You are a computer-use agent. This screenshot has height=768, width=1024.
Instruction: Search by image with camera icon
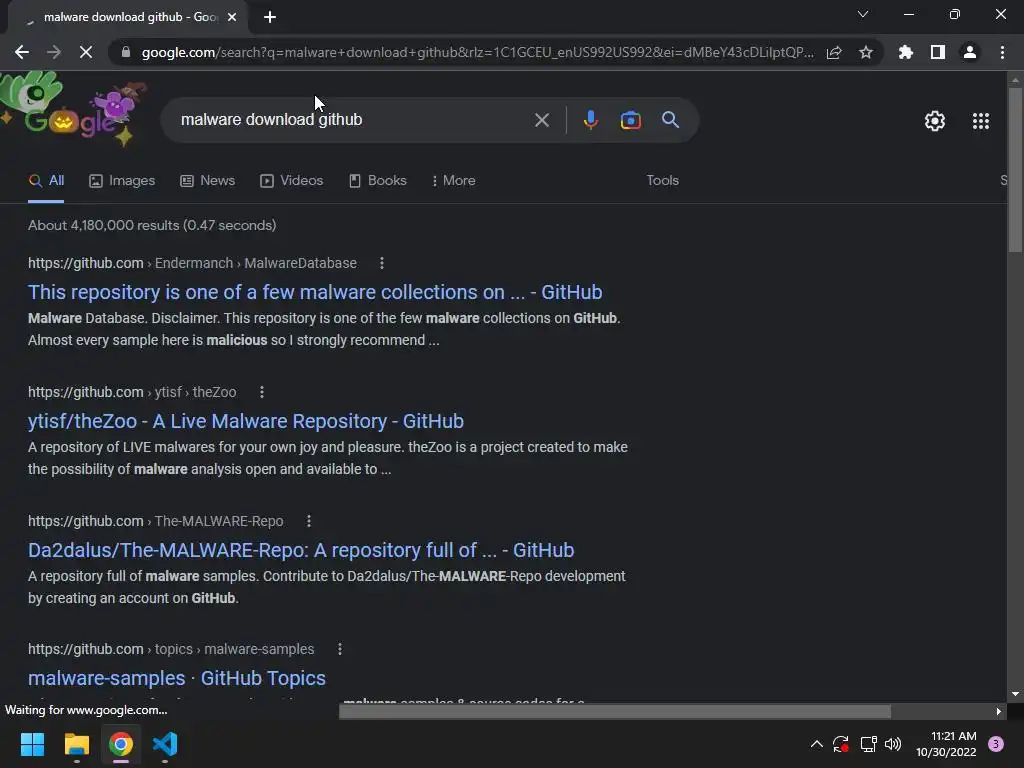[630, 120]
